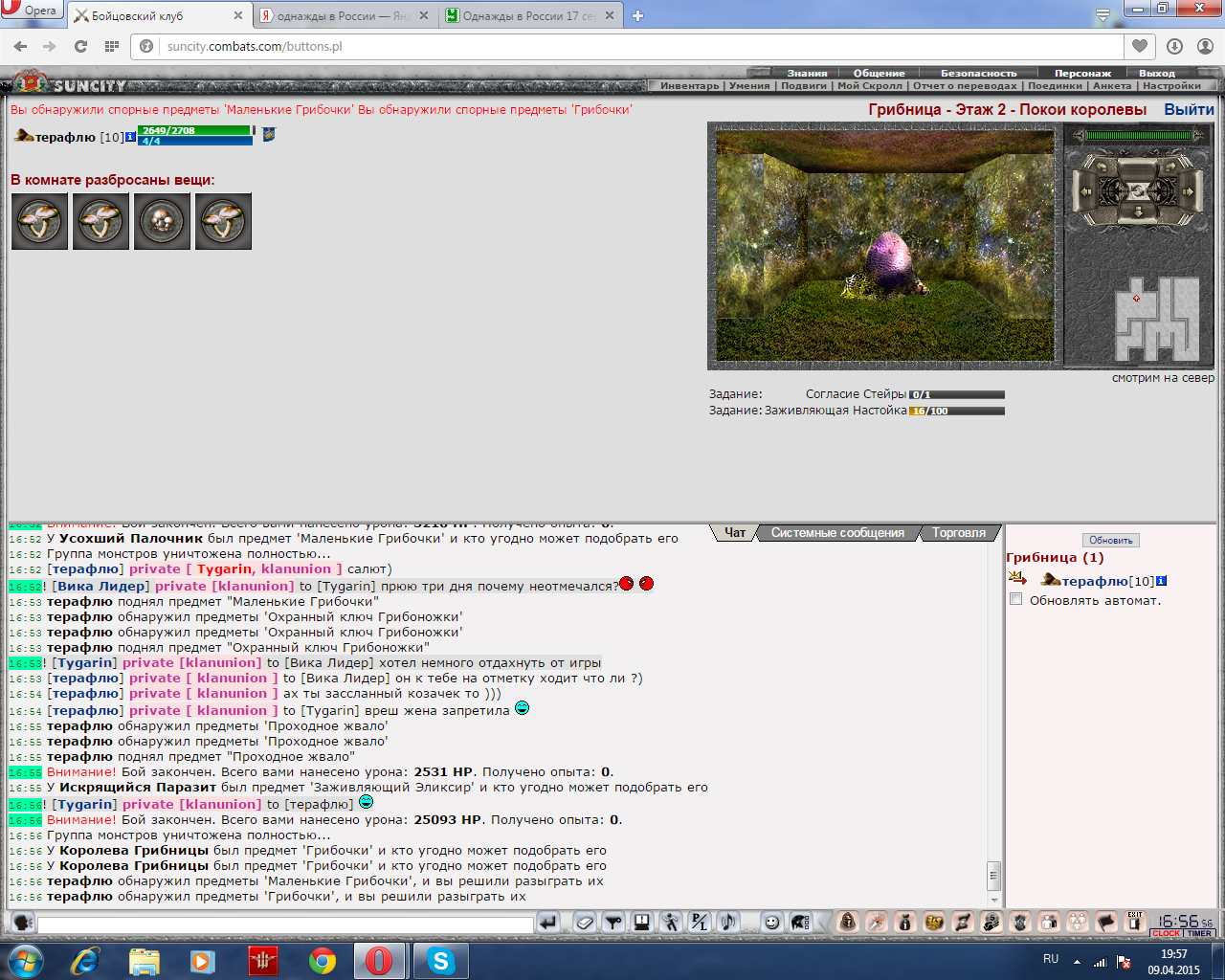Image resolution: width=1225 pixels, height=980 pixels.
Task: Click the blue badge icon beside the health bar
Action: [269, 134]
